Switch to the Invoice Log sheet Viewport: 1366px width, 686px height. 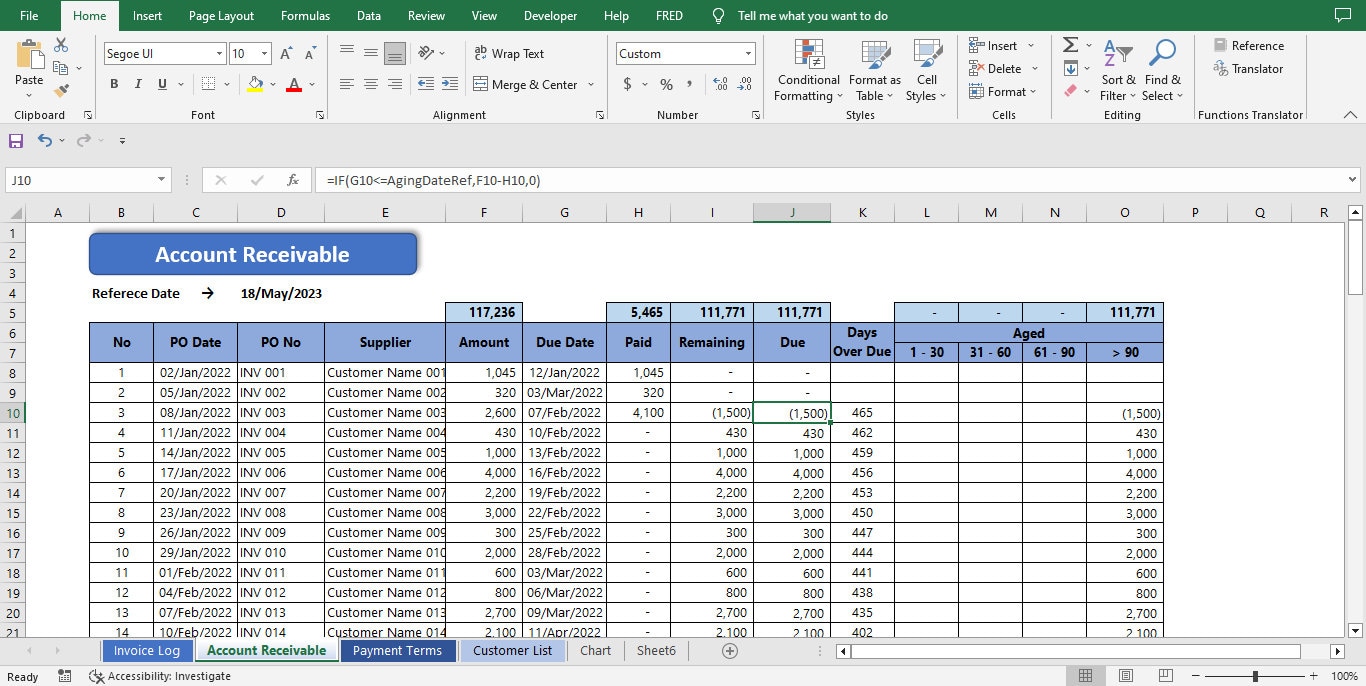147,651
